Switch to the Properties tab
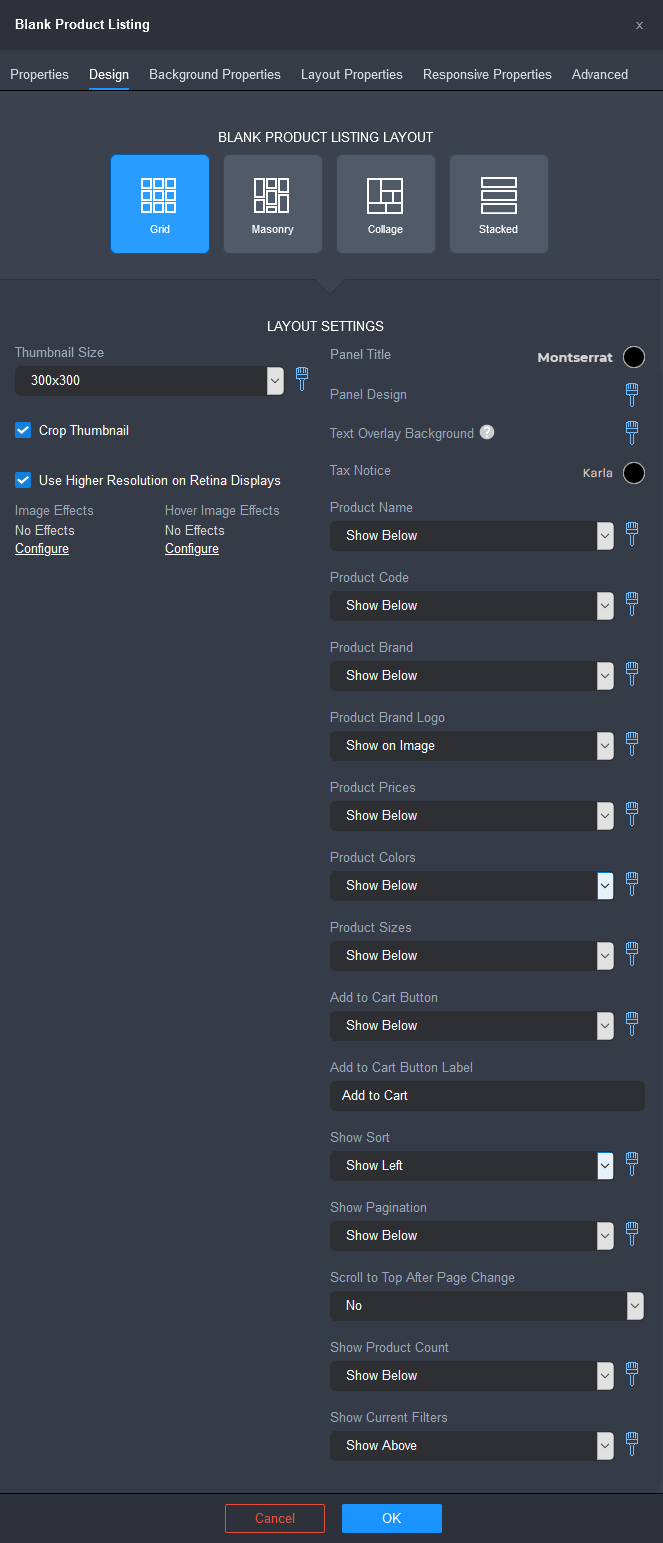 pos(40,75)
